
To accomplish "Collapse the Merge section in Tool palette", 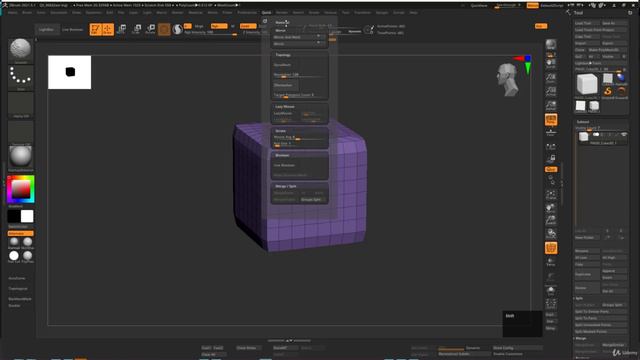I will click(580, 338).
